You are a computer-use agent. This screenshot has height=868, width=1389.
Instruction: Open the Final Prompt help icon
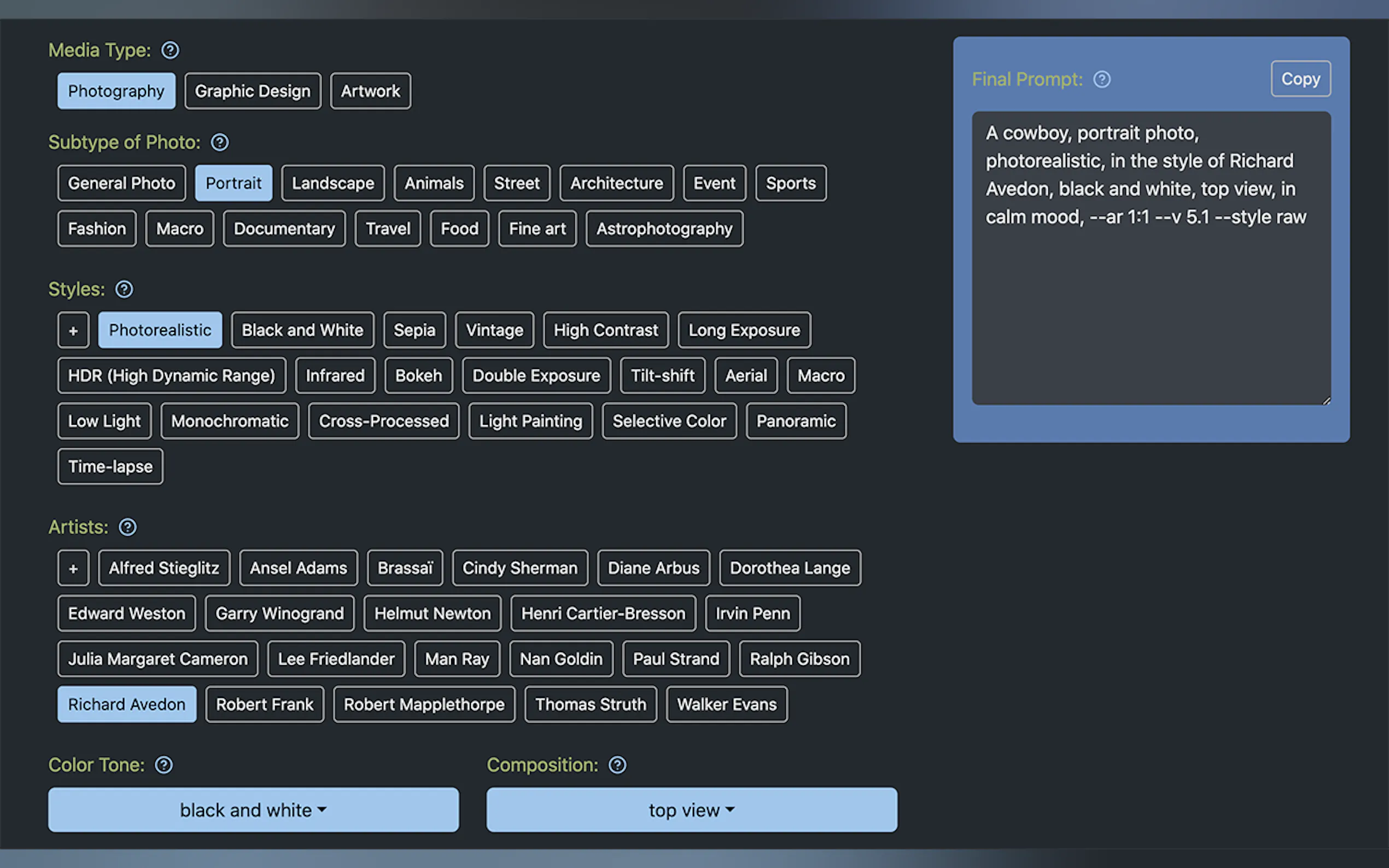click(x=1102, y=79)
